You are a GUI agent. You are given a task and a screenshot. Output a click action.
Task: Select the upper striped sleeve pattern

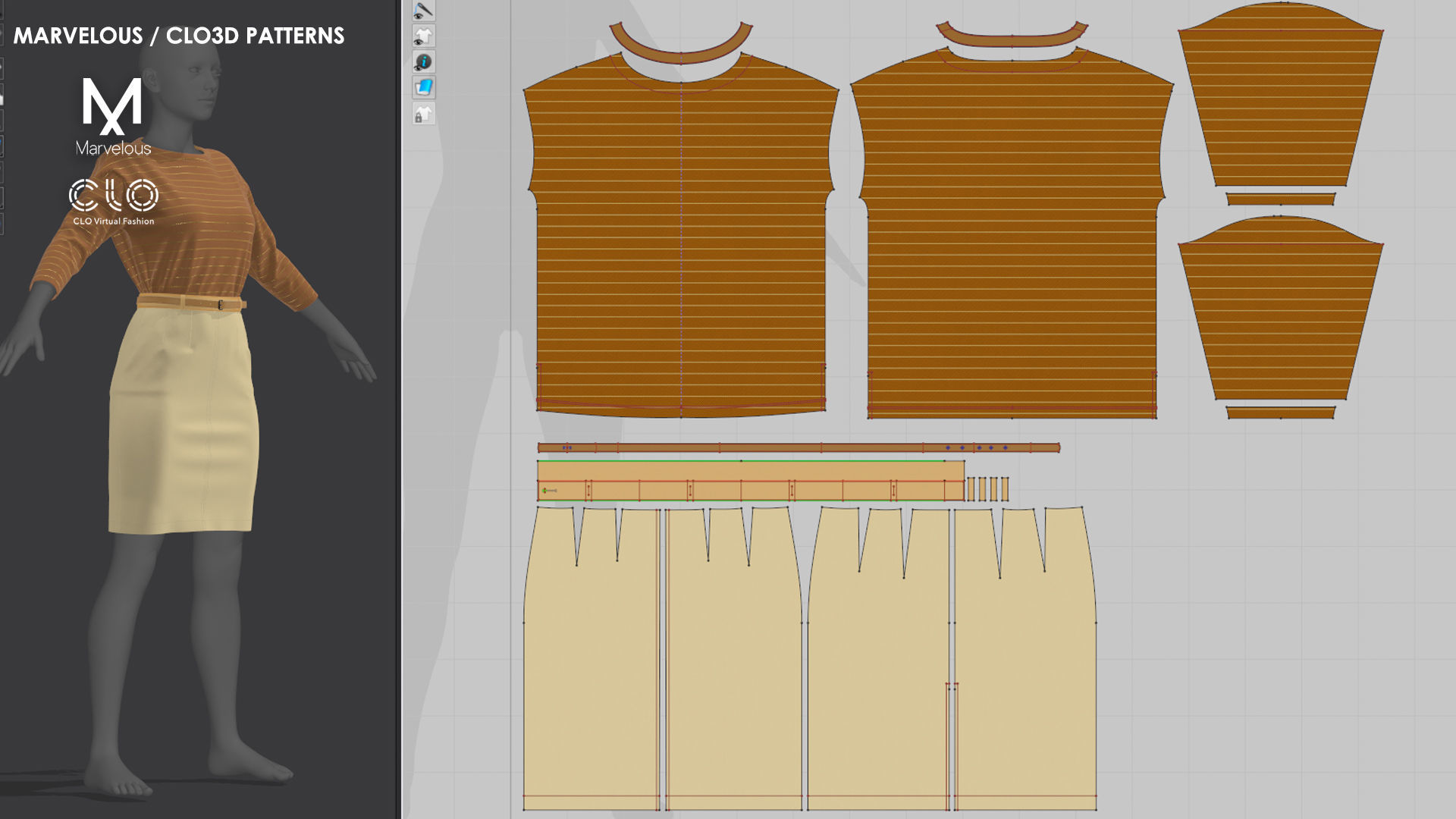pos(1280,99)
